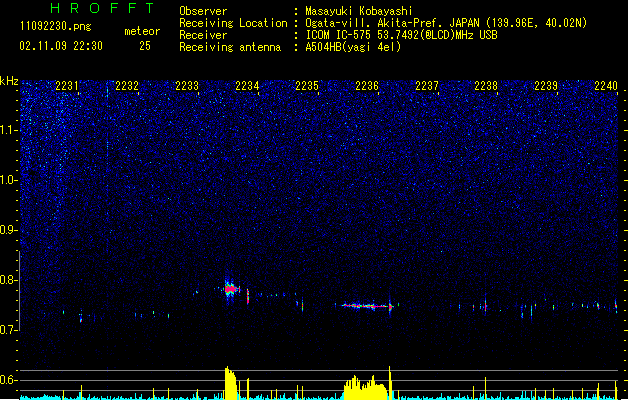Click the kHz axis unit label
This screenshot has height=400, width=629.
(x=9, y=81)
